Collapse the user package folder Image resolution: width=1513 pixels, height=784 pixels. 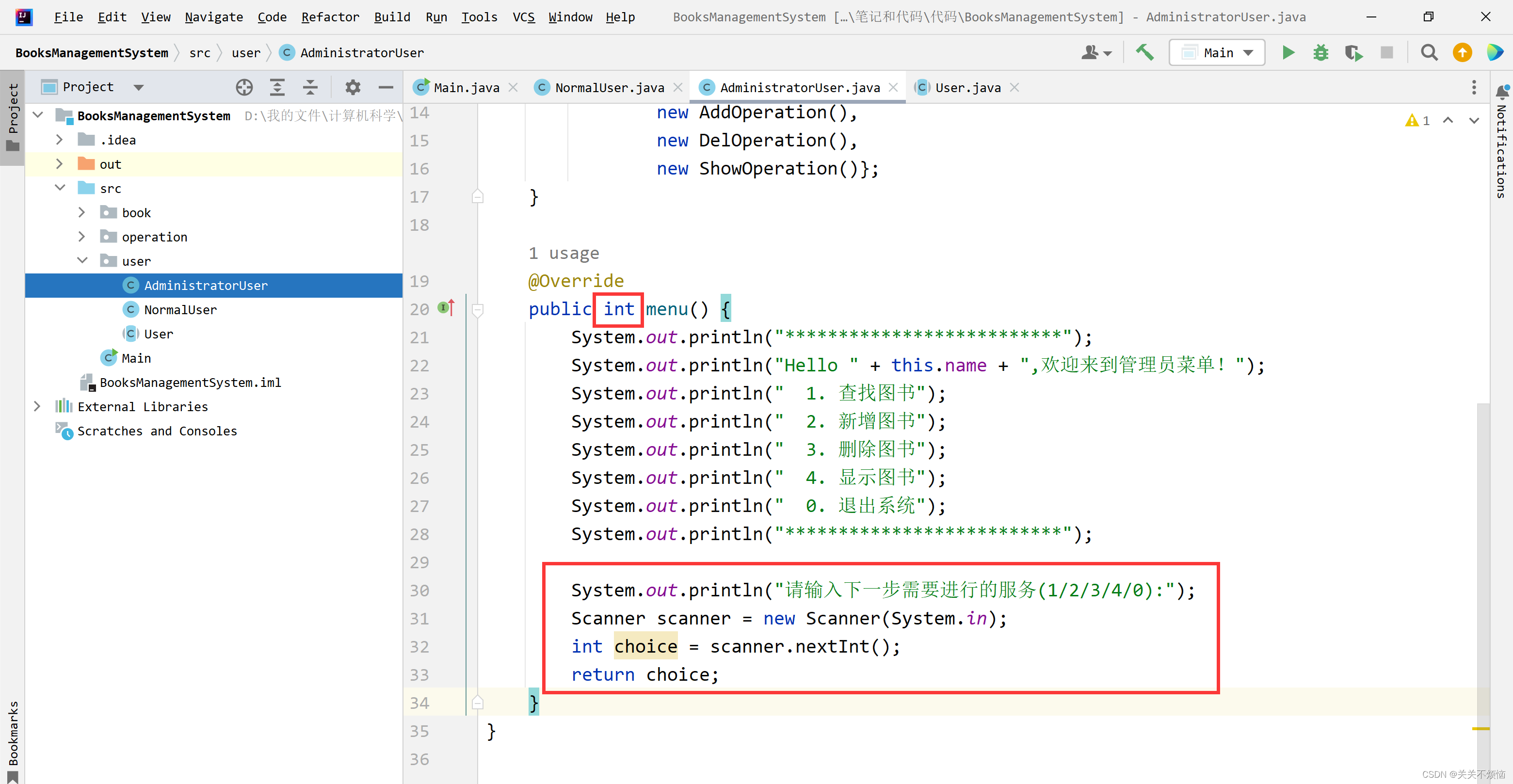[81, 261]
